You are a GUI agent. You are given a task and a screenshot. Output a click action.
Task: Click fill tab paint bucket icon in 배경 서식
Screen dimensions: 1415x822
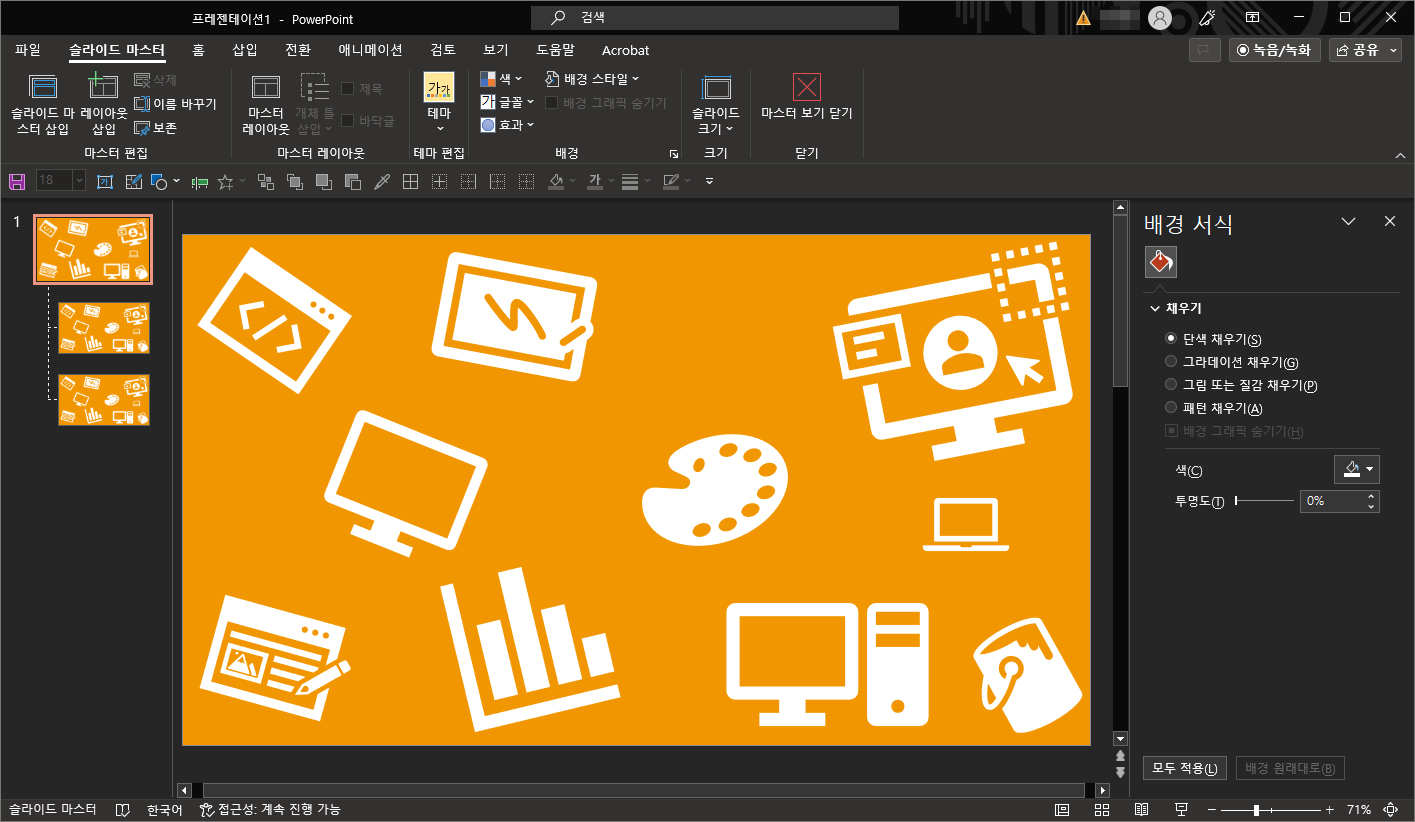(1161, 262)
